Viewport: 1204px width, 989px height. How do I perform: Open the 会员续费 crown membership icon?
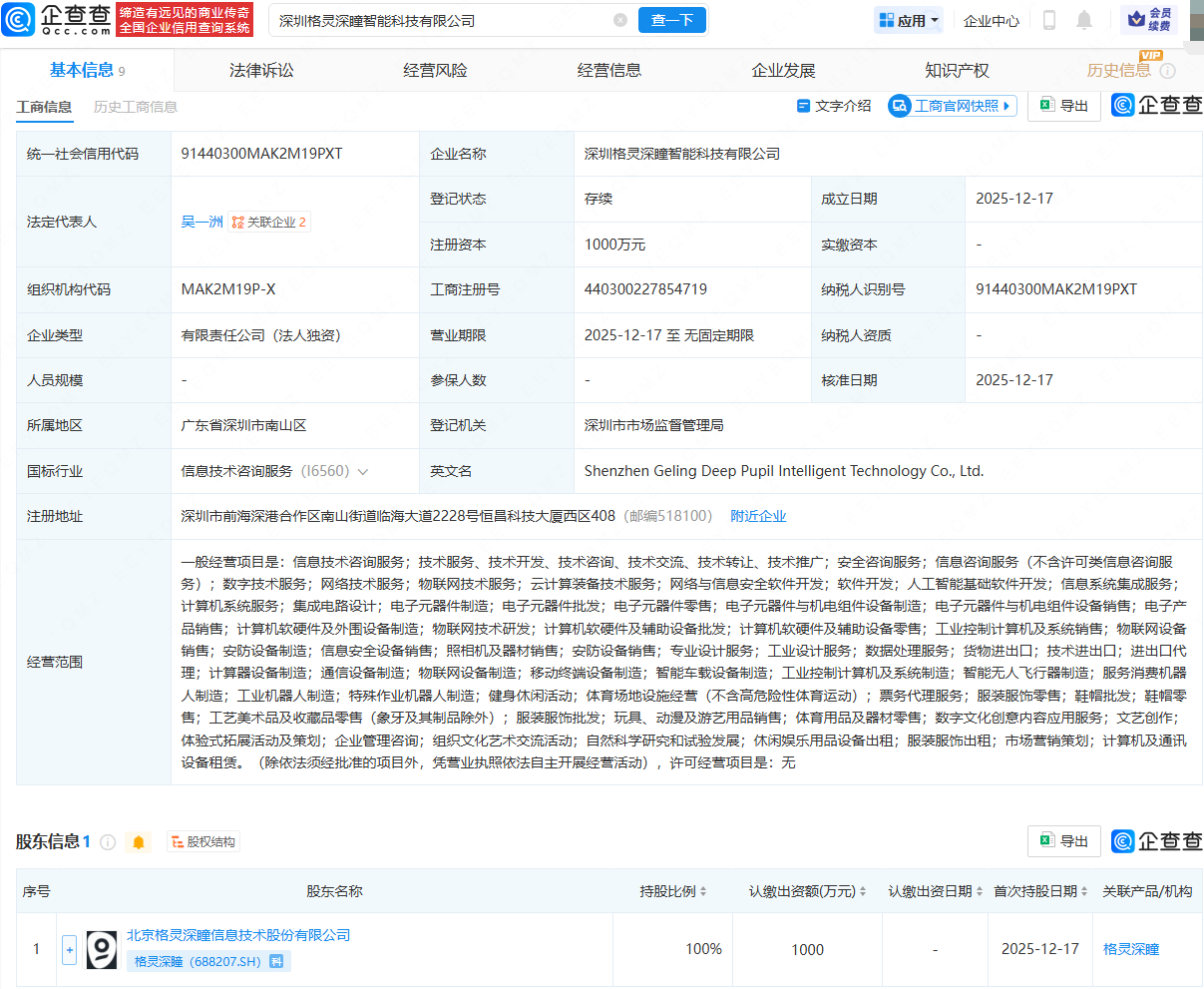click(1154, 20)
